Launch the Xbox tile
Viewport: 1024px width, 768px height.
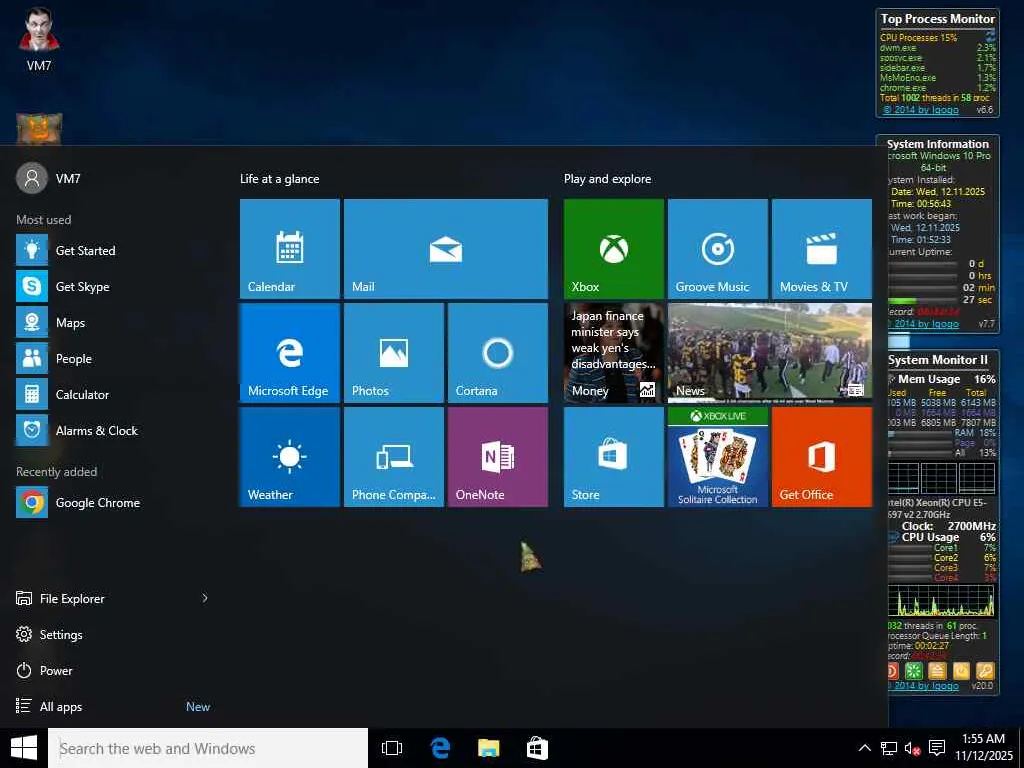click(613, 249)
